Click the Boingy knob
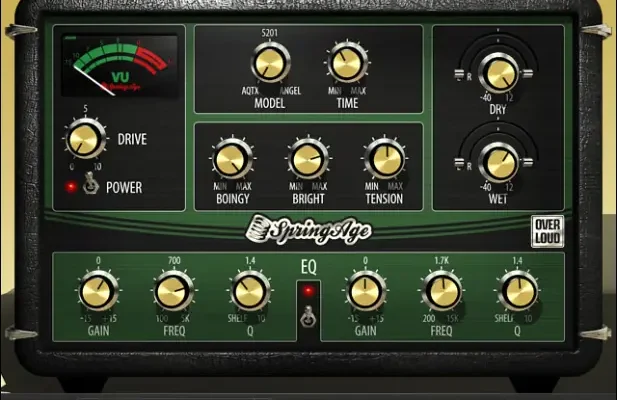The width and height of the screenshot is (617, 400). coord(230,158)
